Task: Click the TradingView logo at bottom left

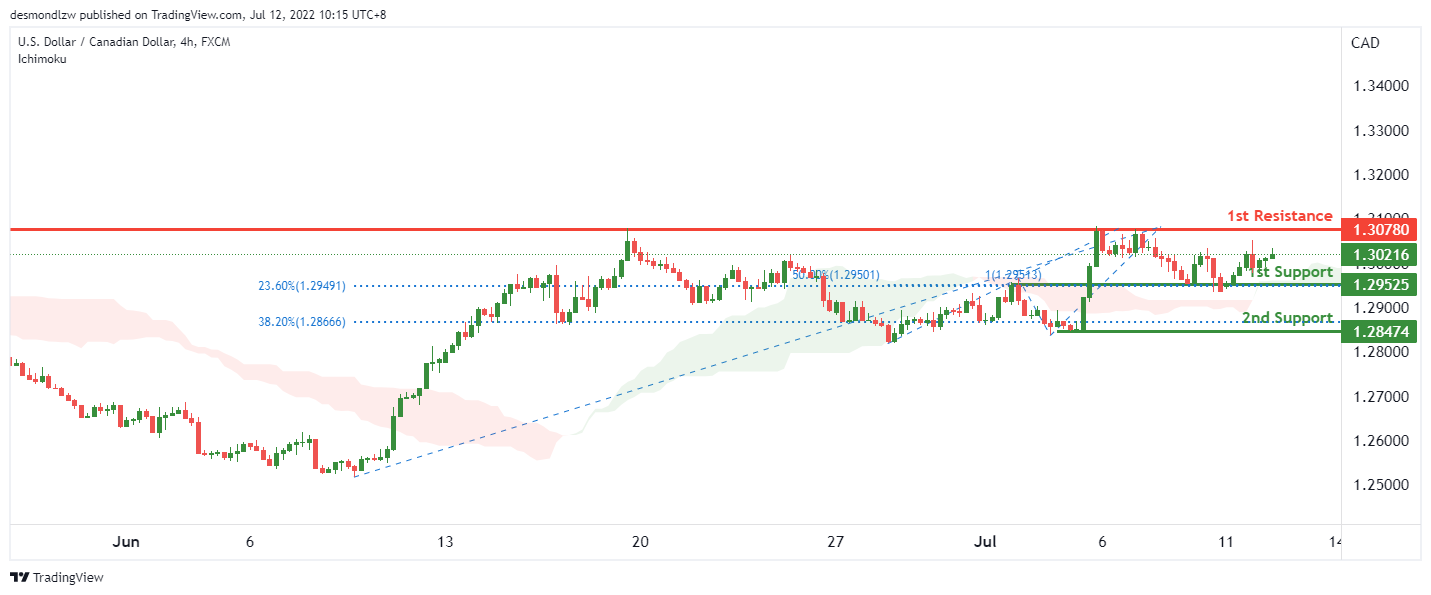Action: (x=57, y=577)
